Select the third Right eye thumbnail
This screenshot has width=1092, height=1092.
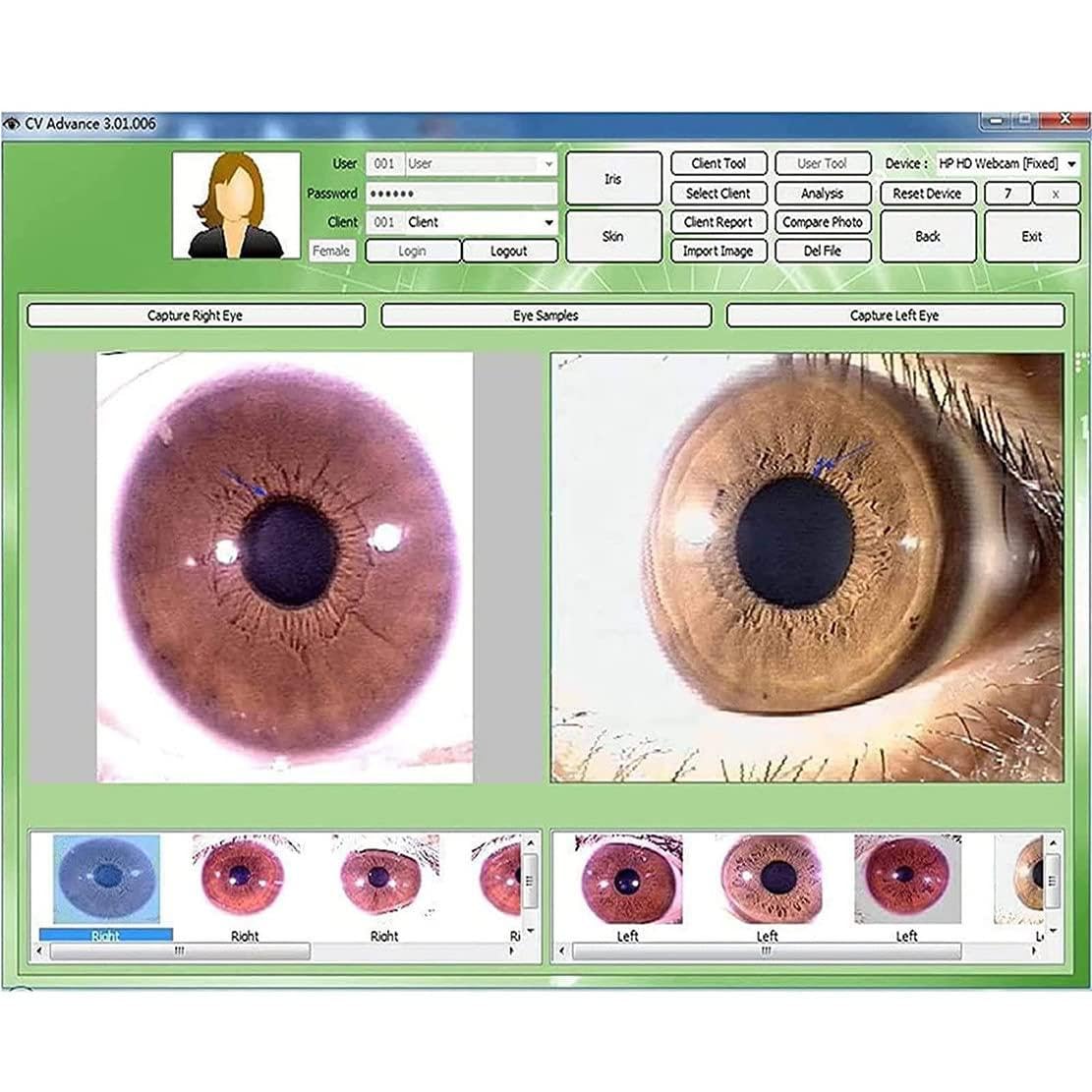(384, 879)
